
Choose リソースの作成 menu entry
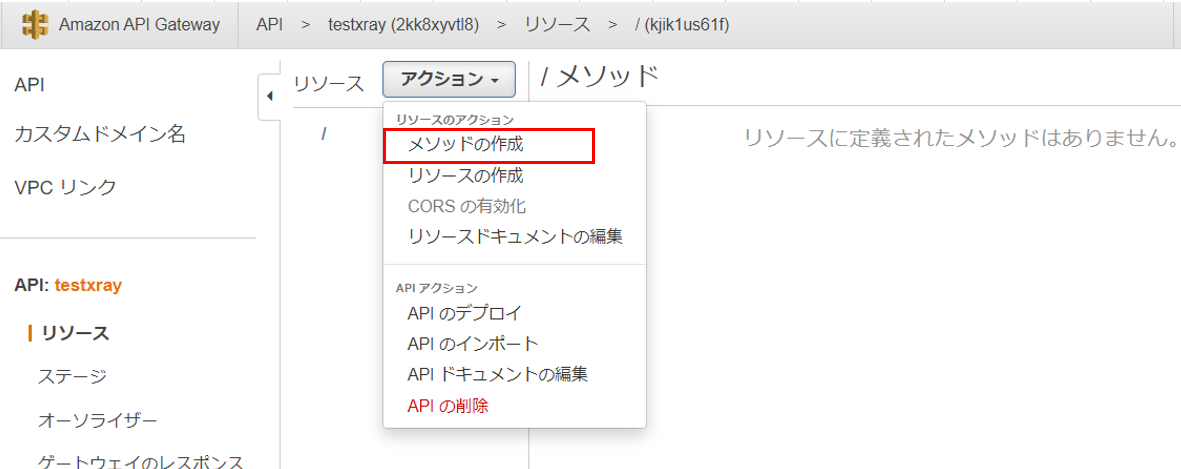coord(465,176)
